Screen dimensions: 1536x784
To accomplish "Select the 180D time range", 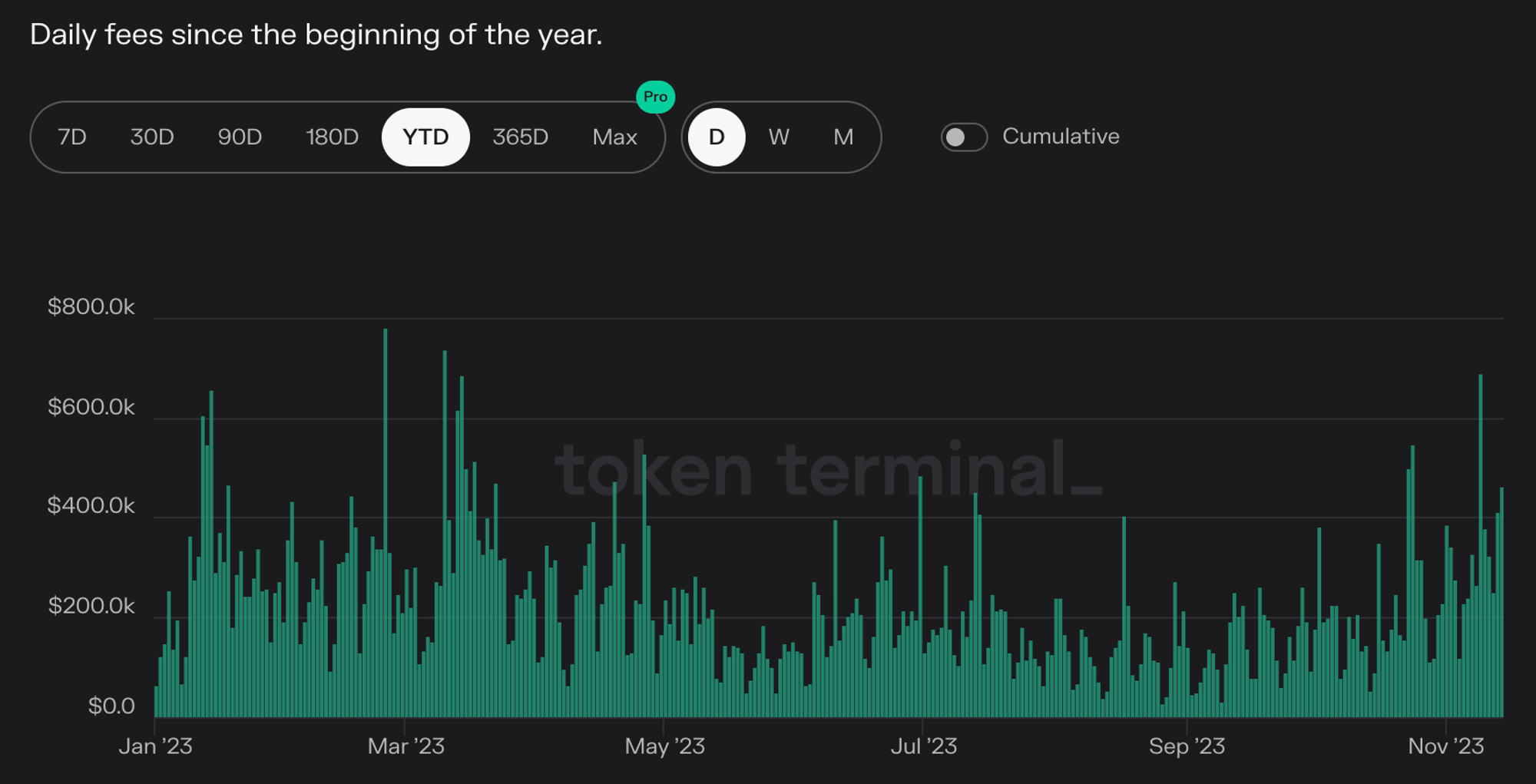I will tap(332, 137).
